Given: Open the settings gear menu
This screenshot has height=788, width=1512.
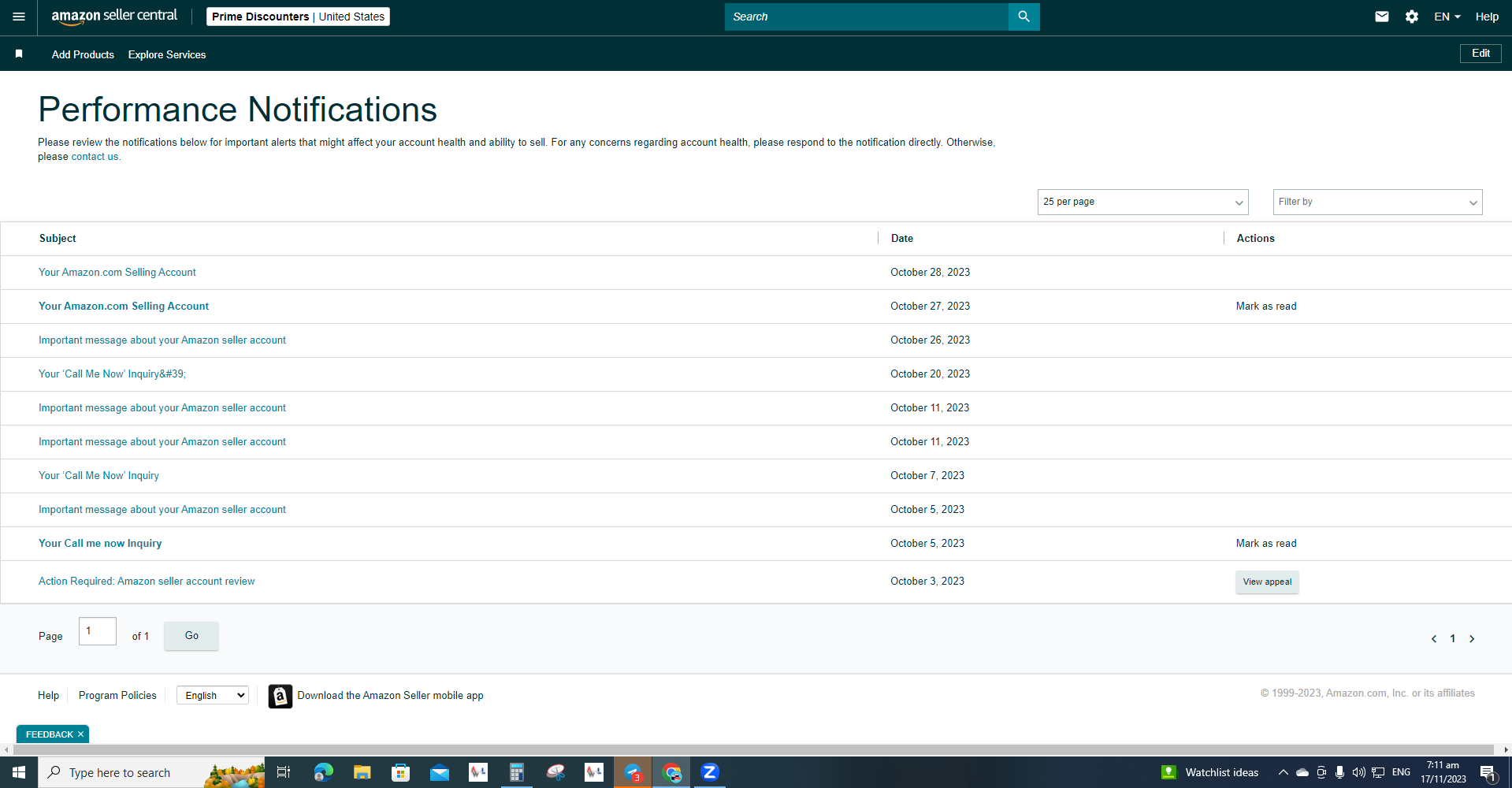Looking at the screenshot, I should click(1412, 17).
